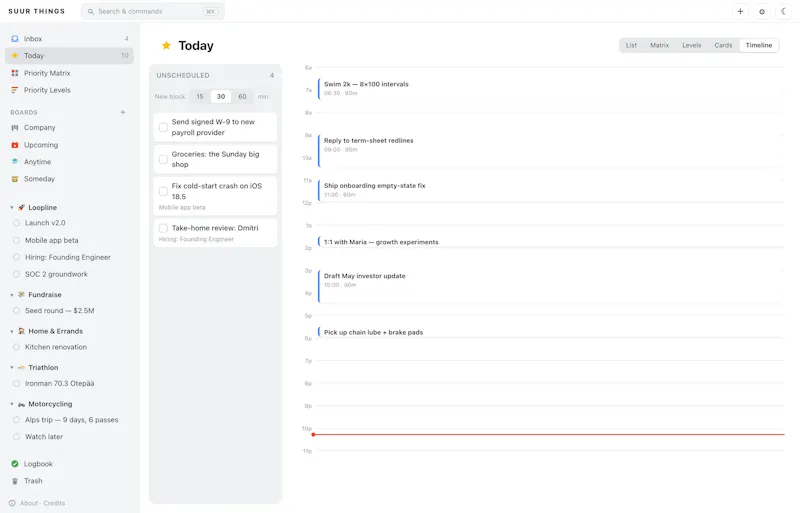Click the yellow star beside Today heading
The image size is (800, 513).
pos(166,45)
